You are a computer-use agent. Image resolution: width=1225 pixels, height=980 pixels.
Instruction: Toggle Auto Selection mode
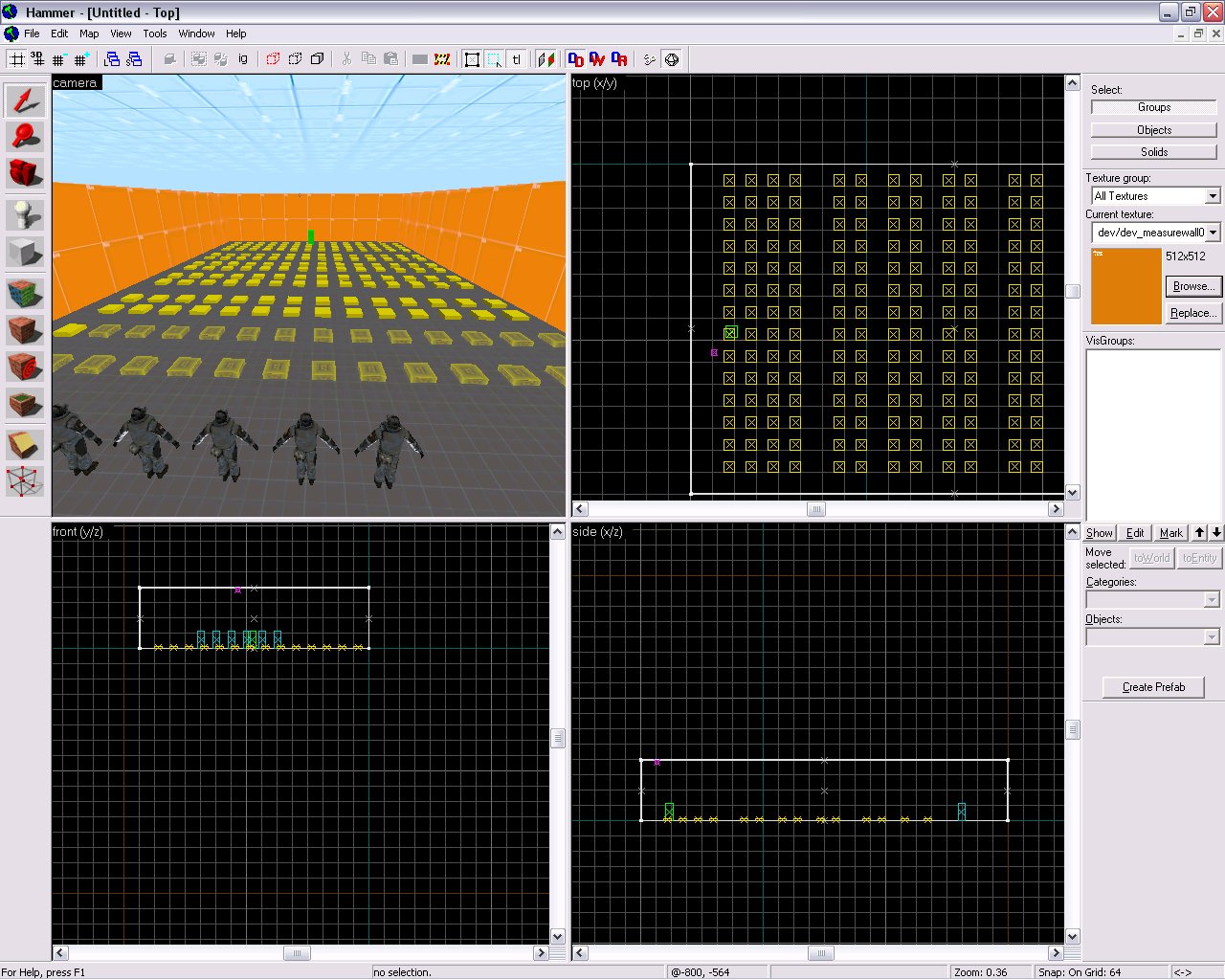pyautogui.click(x=494, y=59)
